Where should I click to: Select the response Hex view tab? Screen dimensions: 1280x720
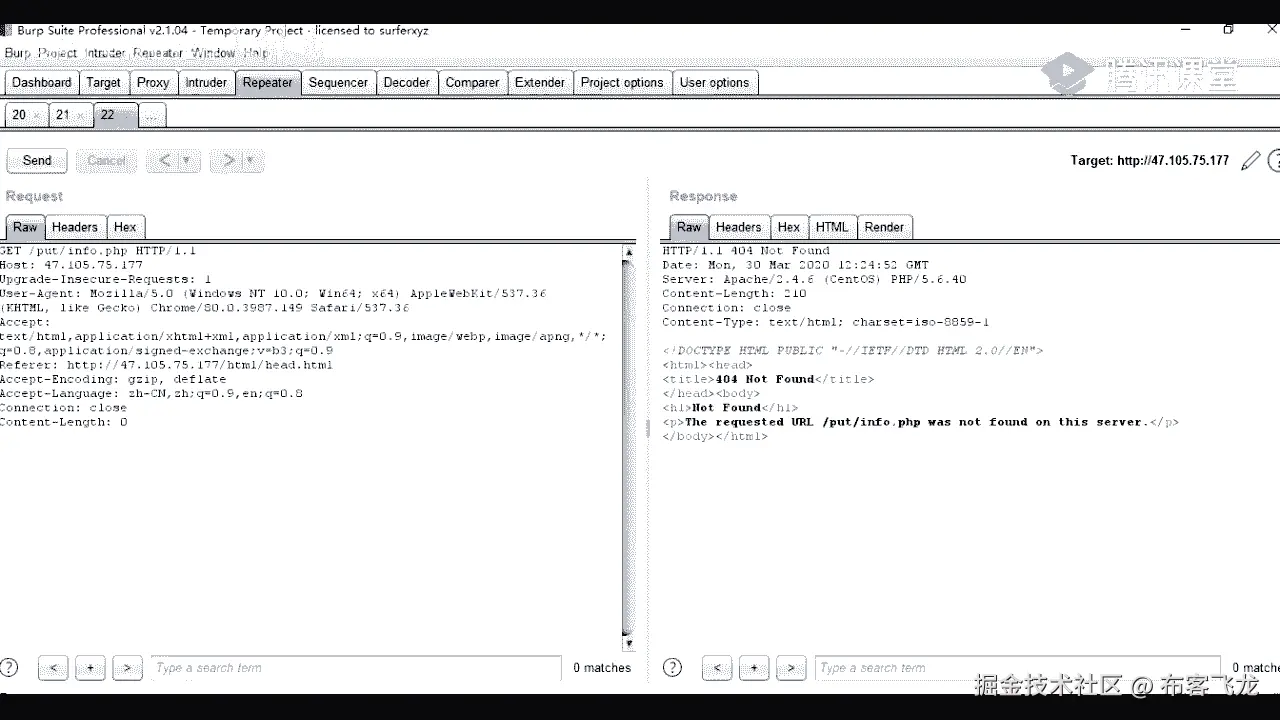(789, 227)
